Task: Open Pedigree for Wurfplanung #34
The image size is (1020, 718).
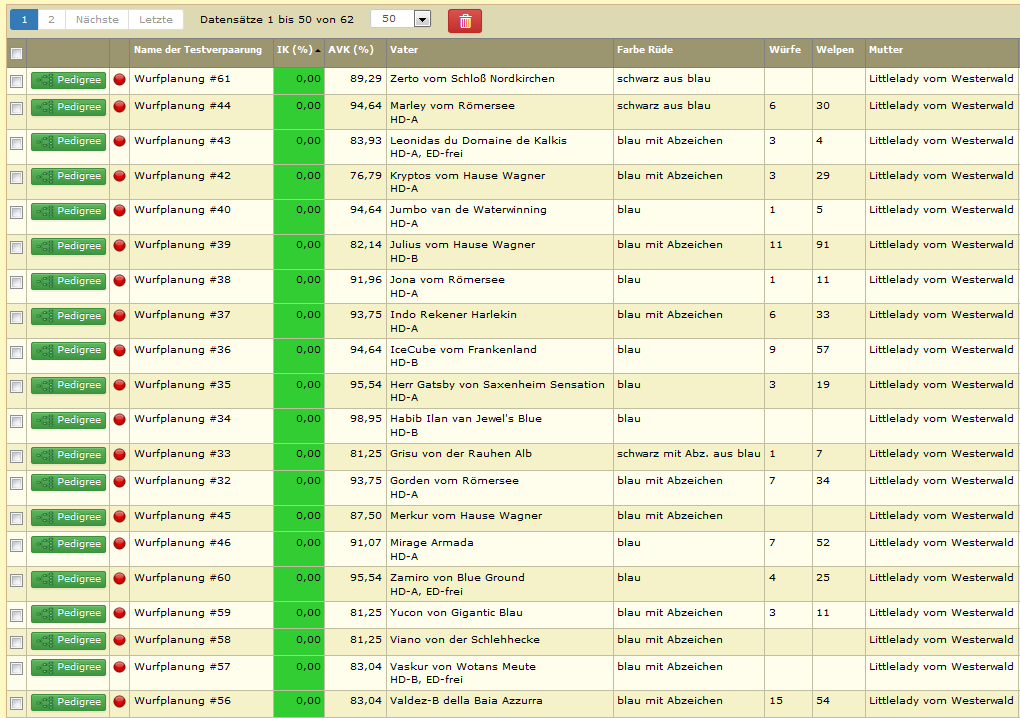Action: pos(68,420)
